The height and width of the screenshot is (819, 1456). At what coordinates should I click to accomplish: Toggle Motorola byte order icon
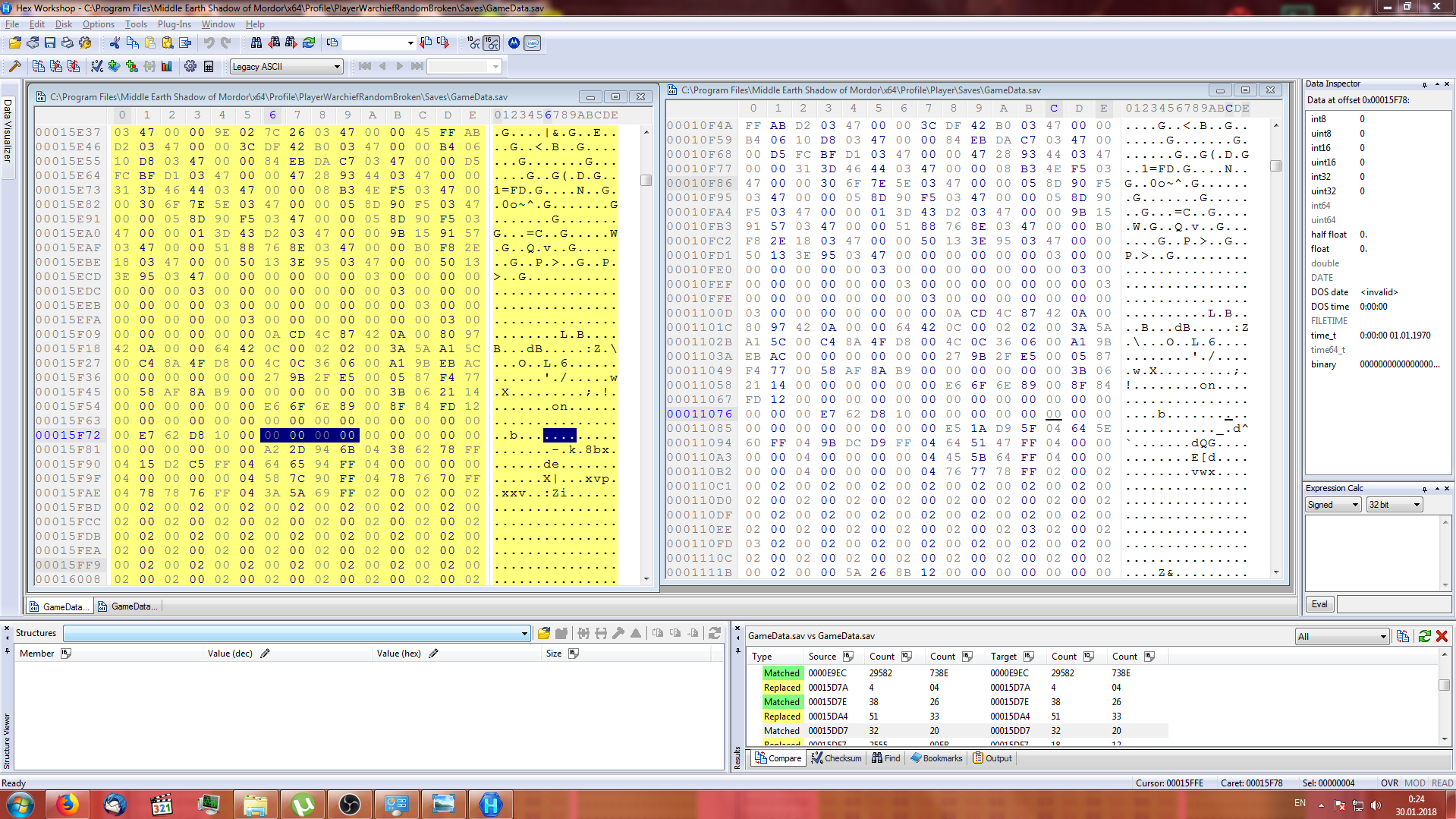point(514,43)
